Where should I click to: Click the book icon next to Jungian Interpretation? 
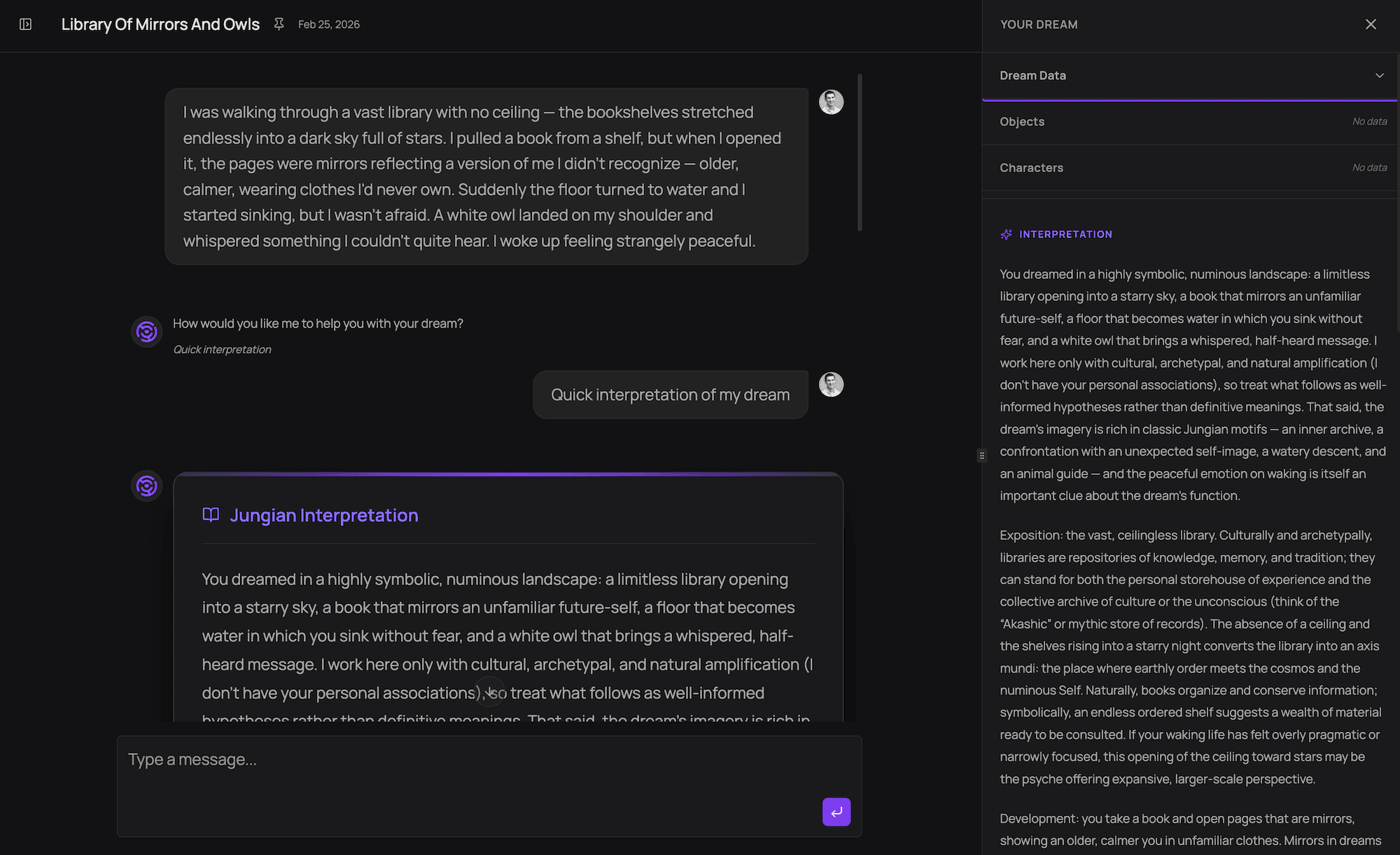click(x=211, y=515)
